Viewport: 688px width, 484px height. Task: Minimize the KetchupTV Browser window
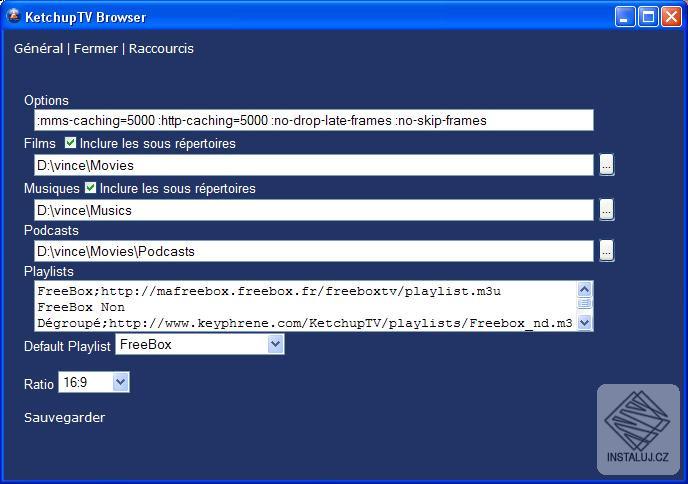pos(624,17)
